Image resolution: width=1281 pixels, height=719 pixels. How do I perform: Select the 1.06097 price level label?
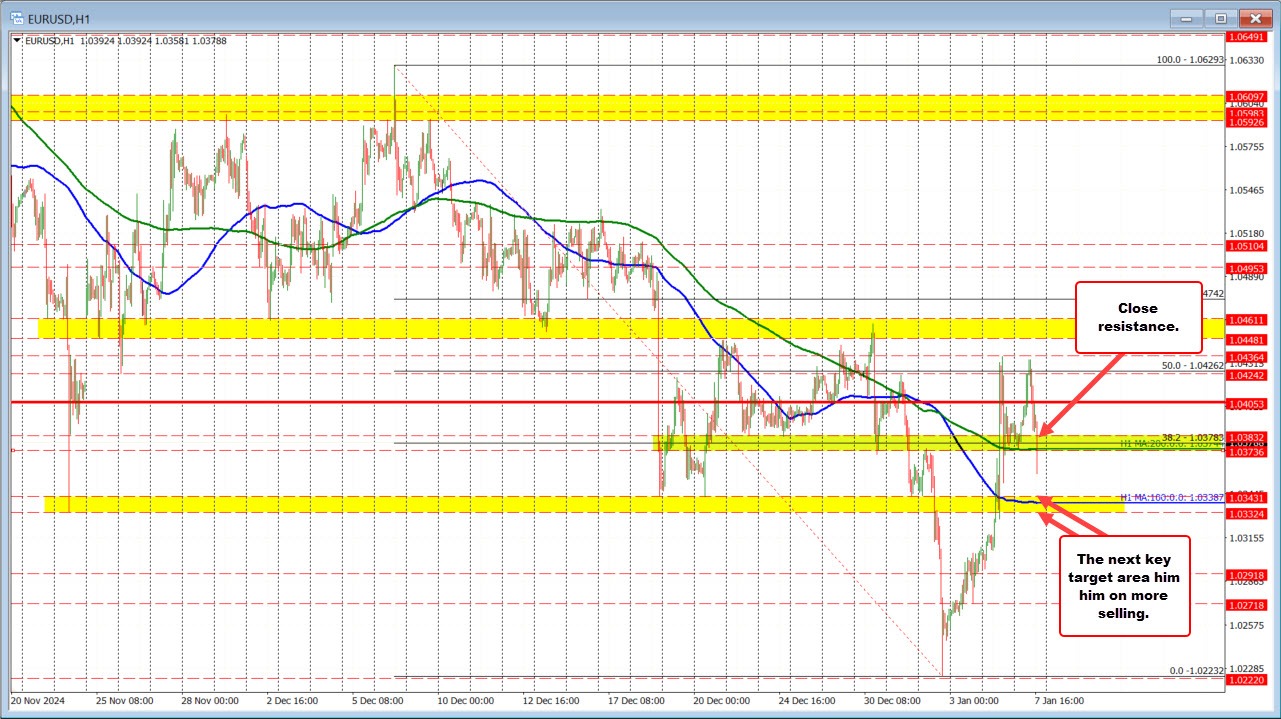[1248, 96]
